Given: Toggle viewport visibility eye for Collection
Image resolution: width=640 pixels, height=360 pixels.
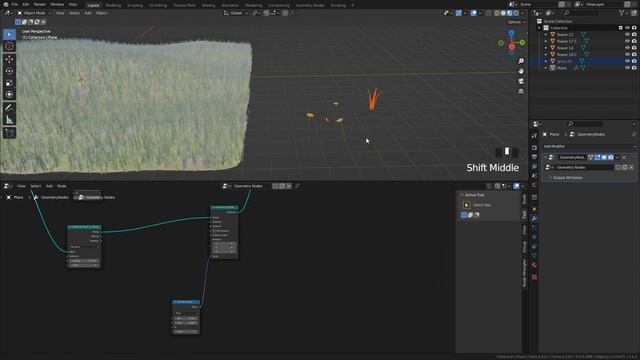Looking at the screenshot, I should click(627, 28).
